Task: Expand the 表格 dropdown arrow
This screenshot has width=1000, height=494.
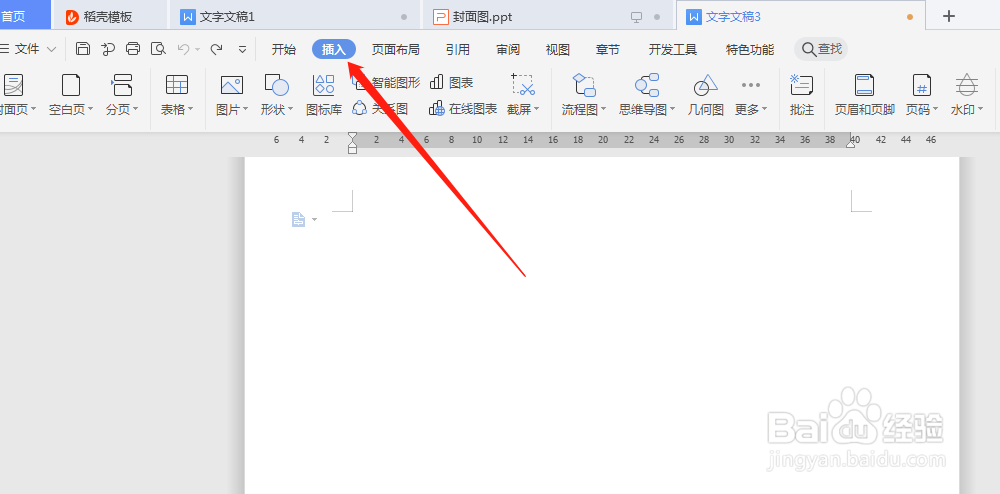Action: (x=189, y=109)
